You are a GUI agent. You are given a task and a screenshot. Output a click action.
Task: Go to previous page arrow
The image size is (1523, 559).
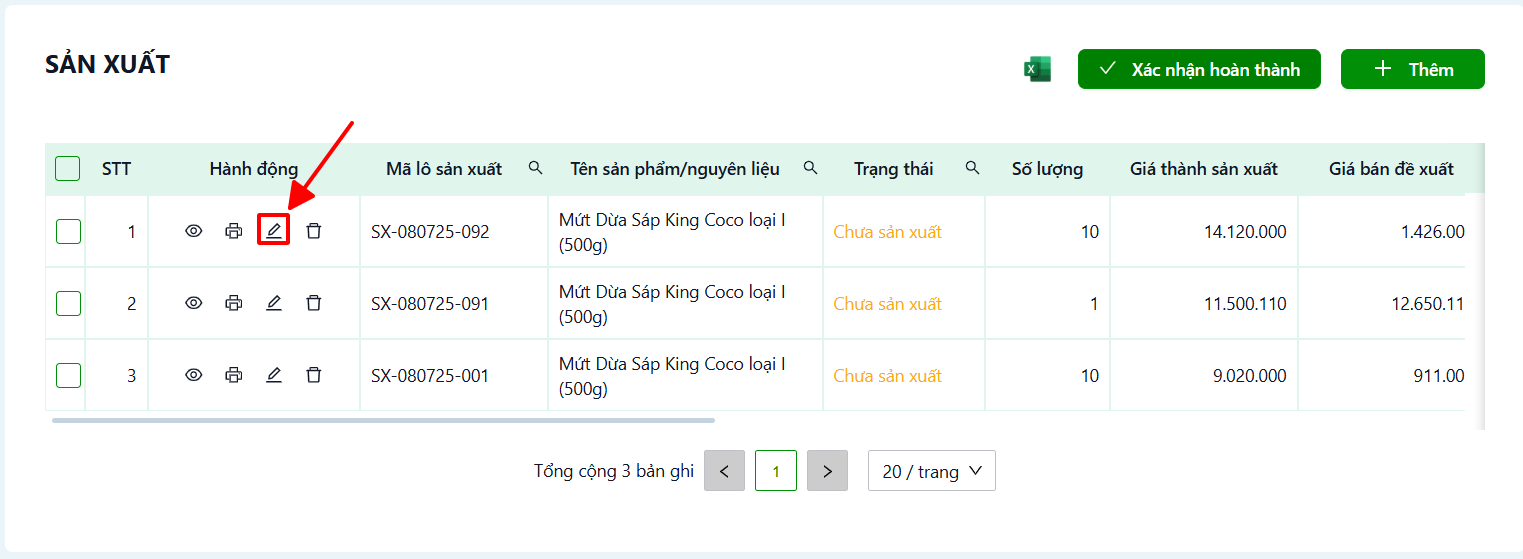tap(724, 470)
